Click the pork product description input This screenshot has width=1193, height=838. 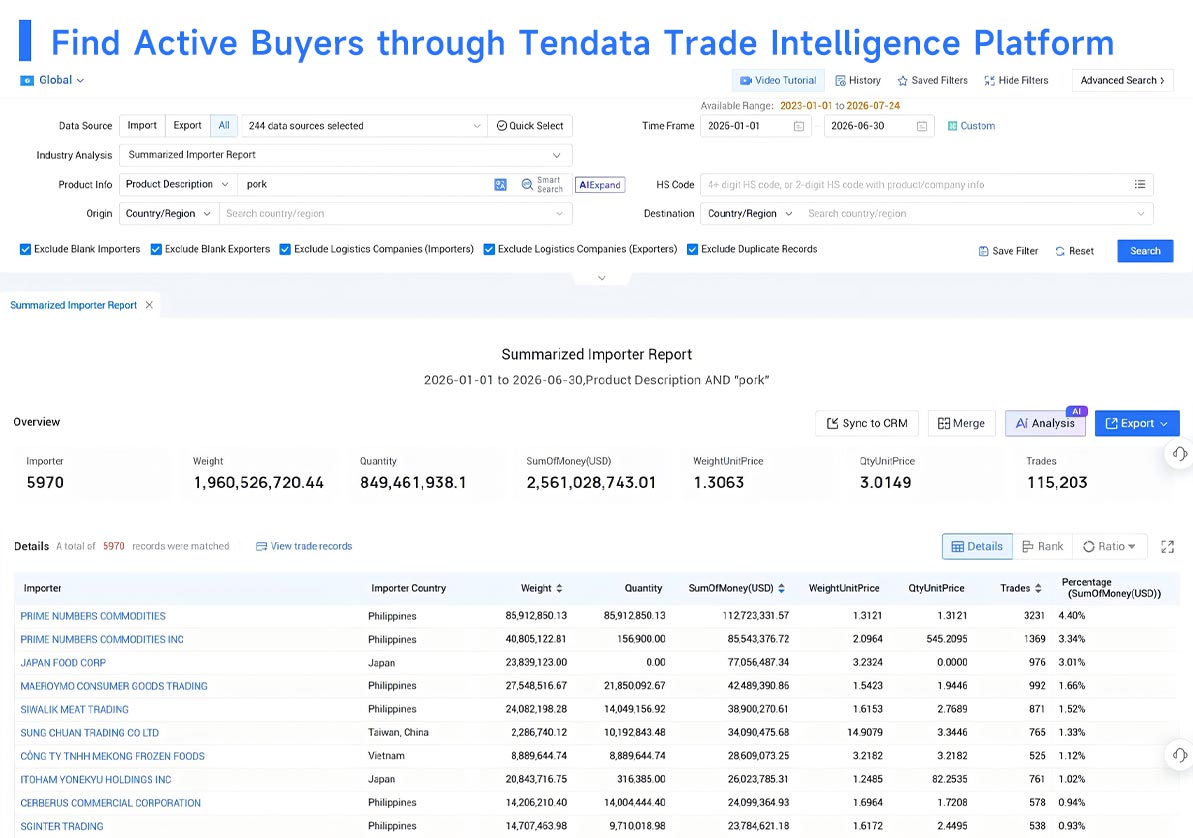pos(365,184)
